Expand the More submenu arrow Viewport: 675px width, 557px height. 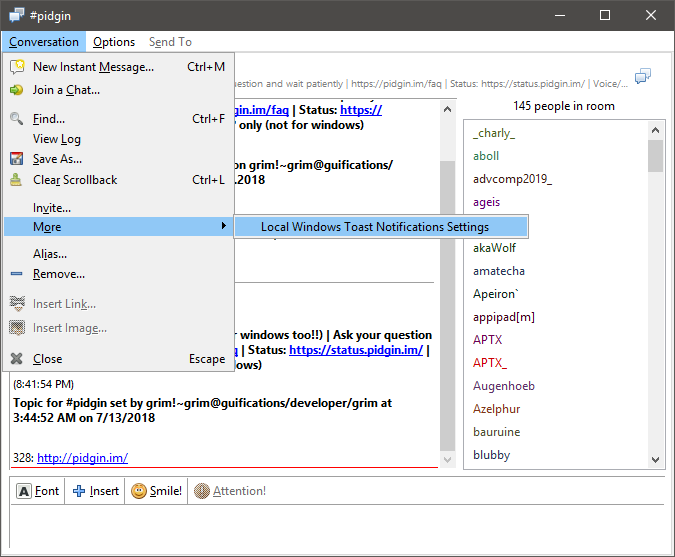point(223,226)
